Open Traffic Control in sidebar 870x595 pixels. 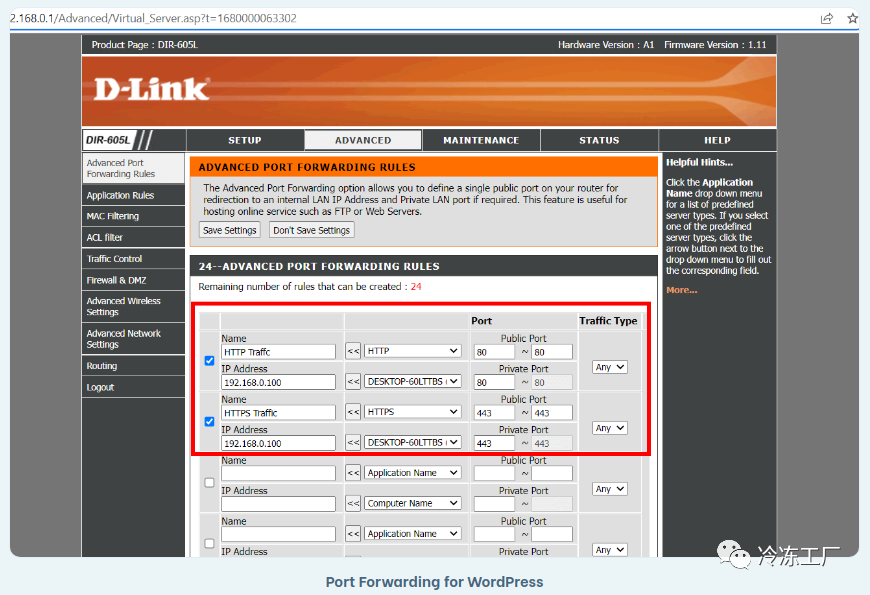(x=133, y=259)
